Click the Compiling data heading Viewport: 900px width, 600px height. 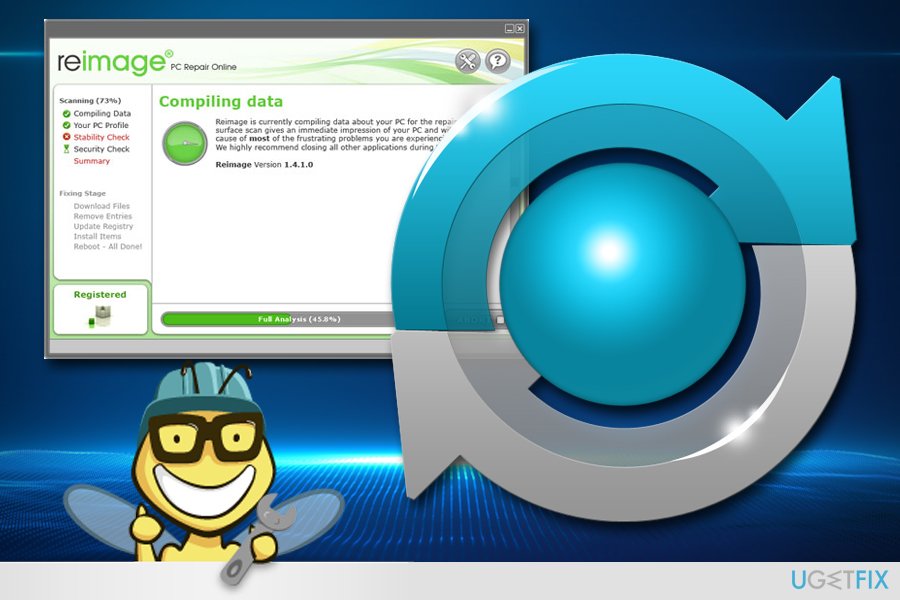(x=221, y=102)
